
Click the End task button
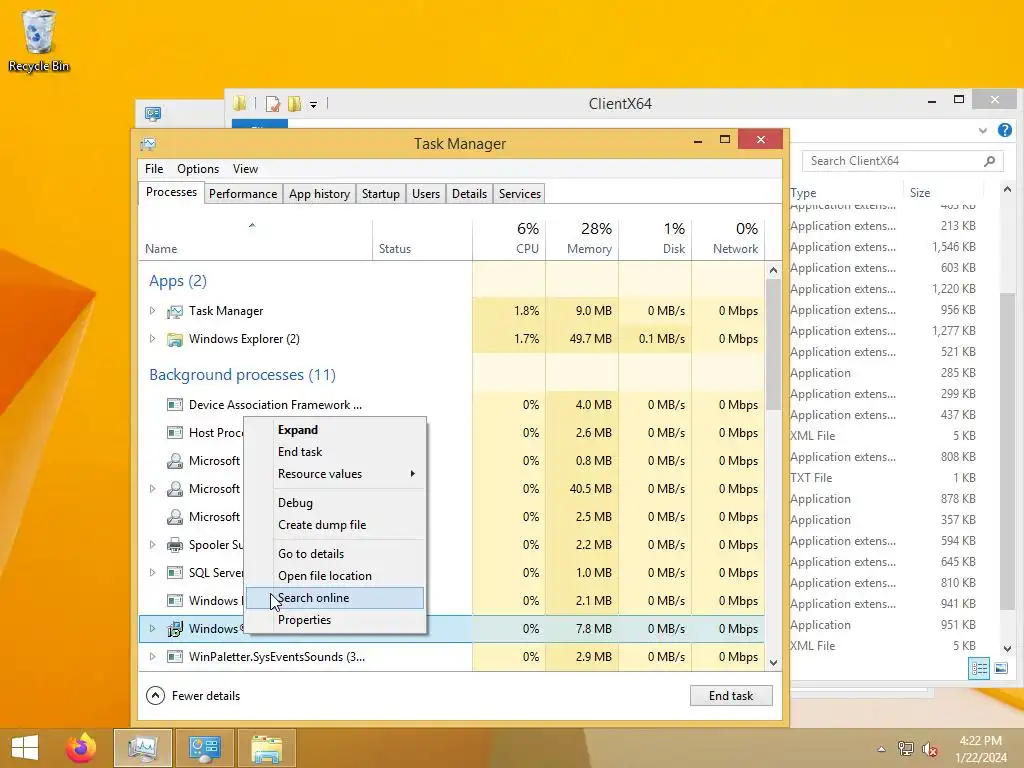coord(731,696)
